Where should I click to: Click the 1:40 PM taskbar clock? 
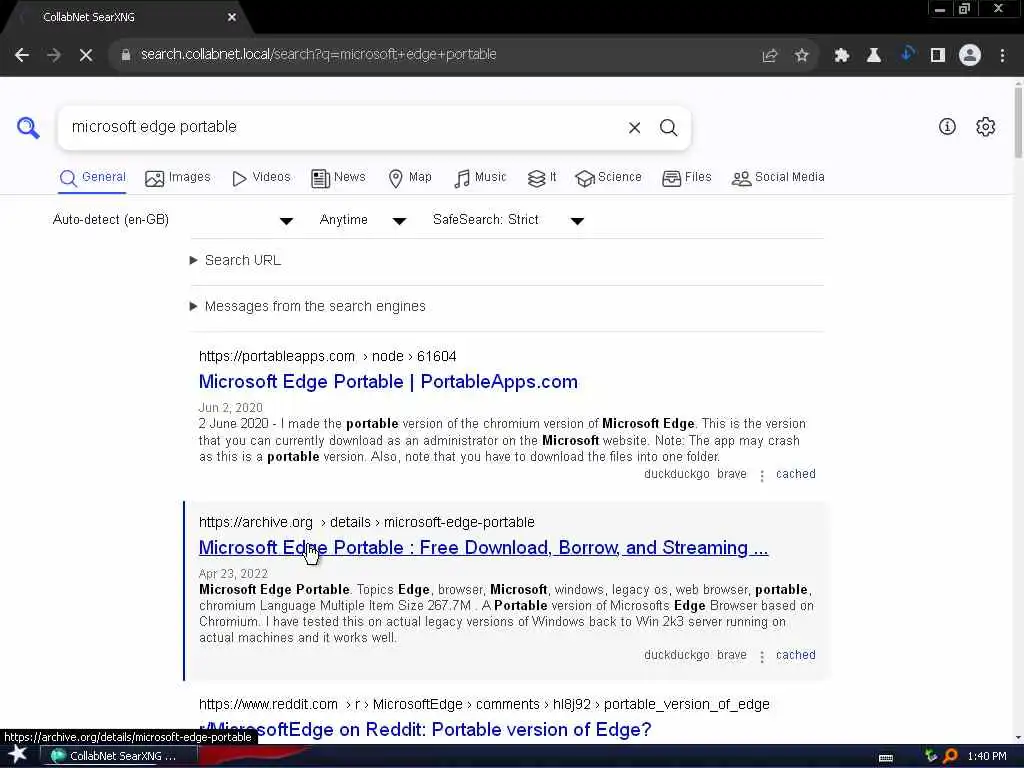pyautogui.click(x=987, y=756)
